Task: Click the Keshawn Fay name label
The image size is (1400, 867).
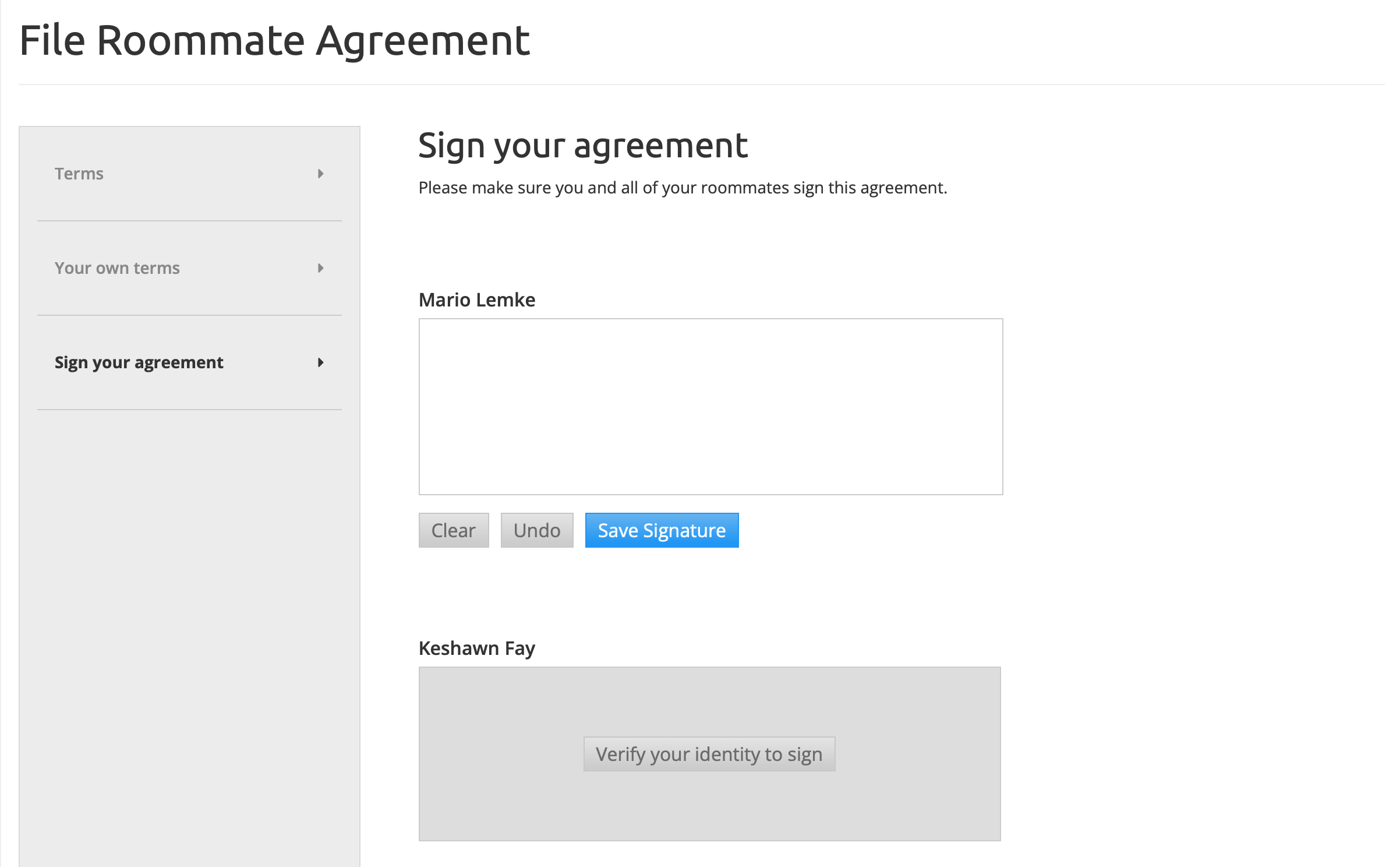Action: coord(476,647)
